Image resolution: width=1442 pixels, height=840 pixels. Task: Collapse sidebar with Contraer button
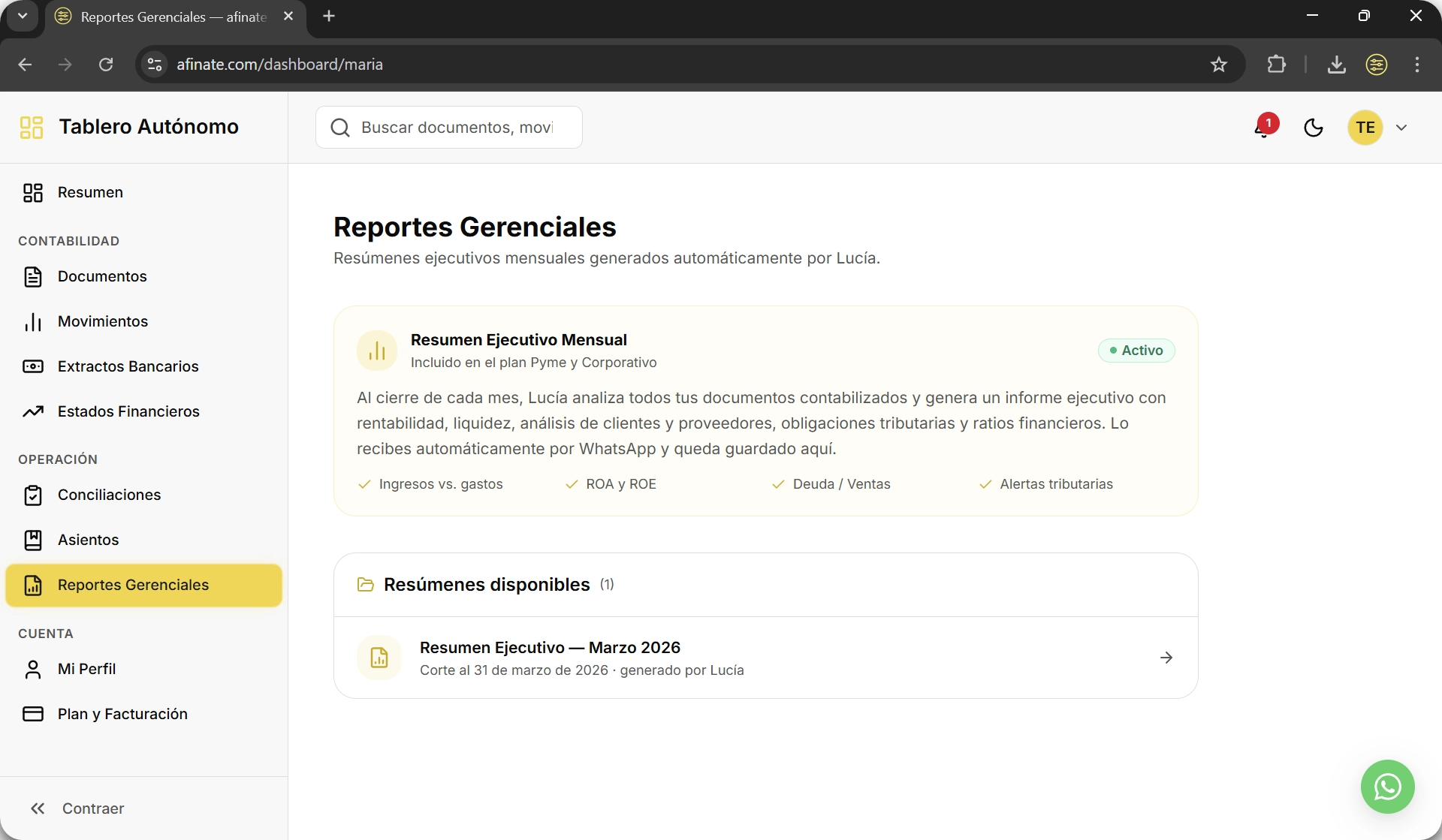click(77, 808)
